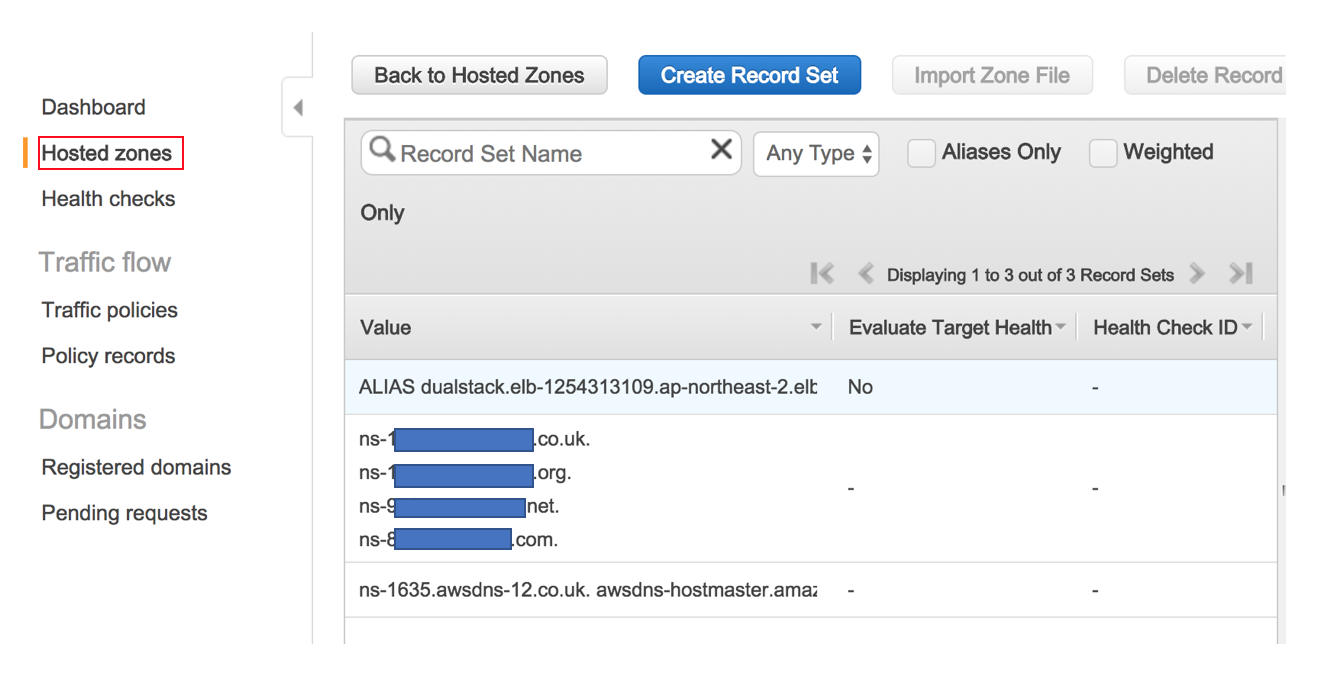The image size is (1318, 688).
Task: Jump to last page of record sets
Action: [1240, 274]
